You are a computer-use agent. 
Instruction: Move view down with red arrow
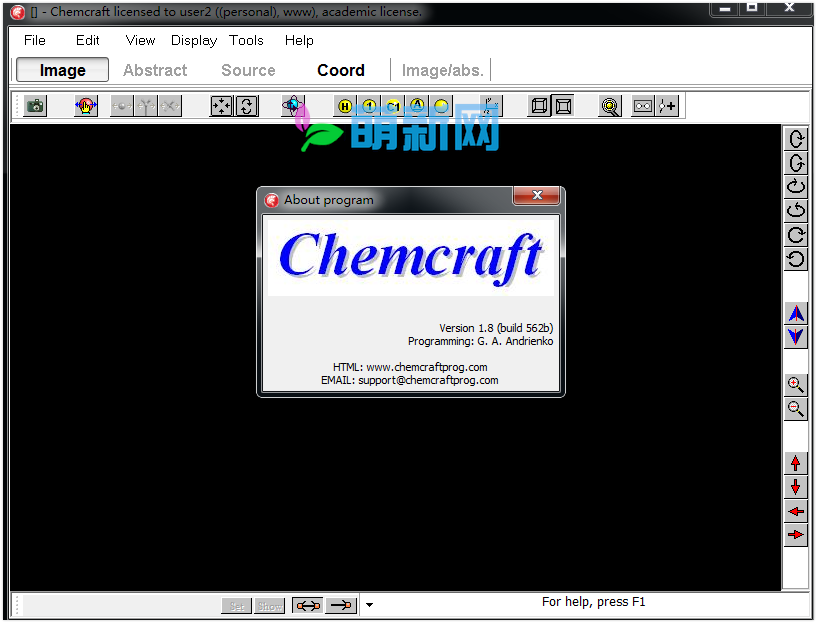[796, 488]
